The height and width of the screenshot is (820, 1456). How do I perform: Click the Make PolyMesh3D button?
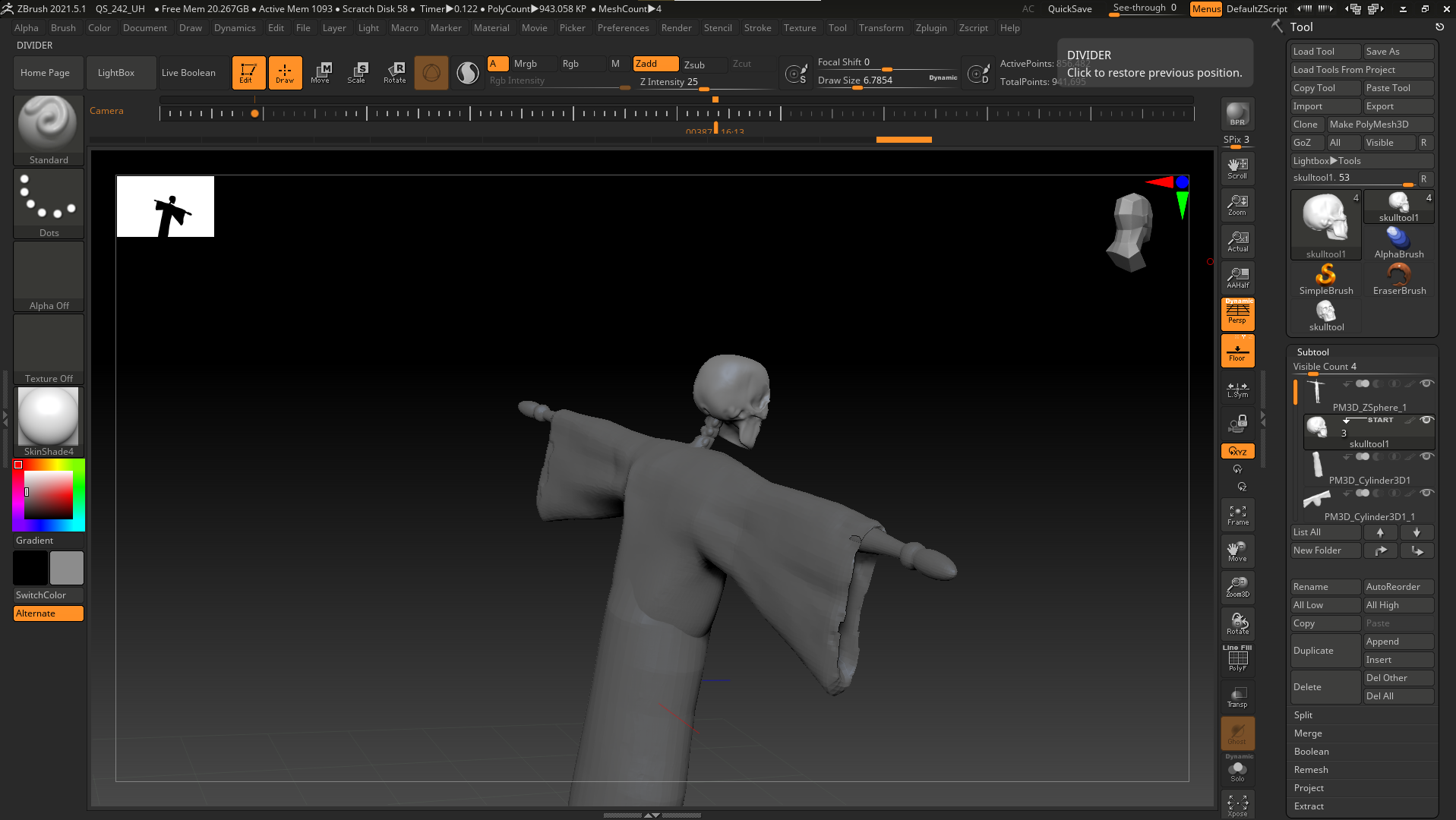pos(1379,125)
